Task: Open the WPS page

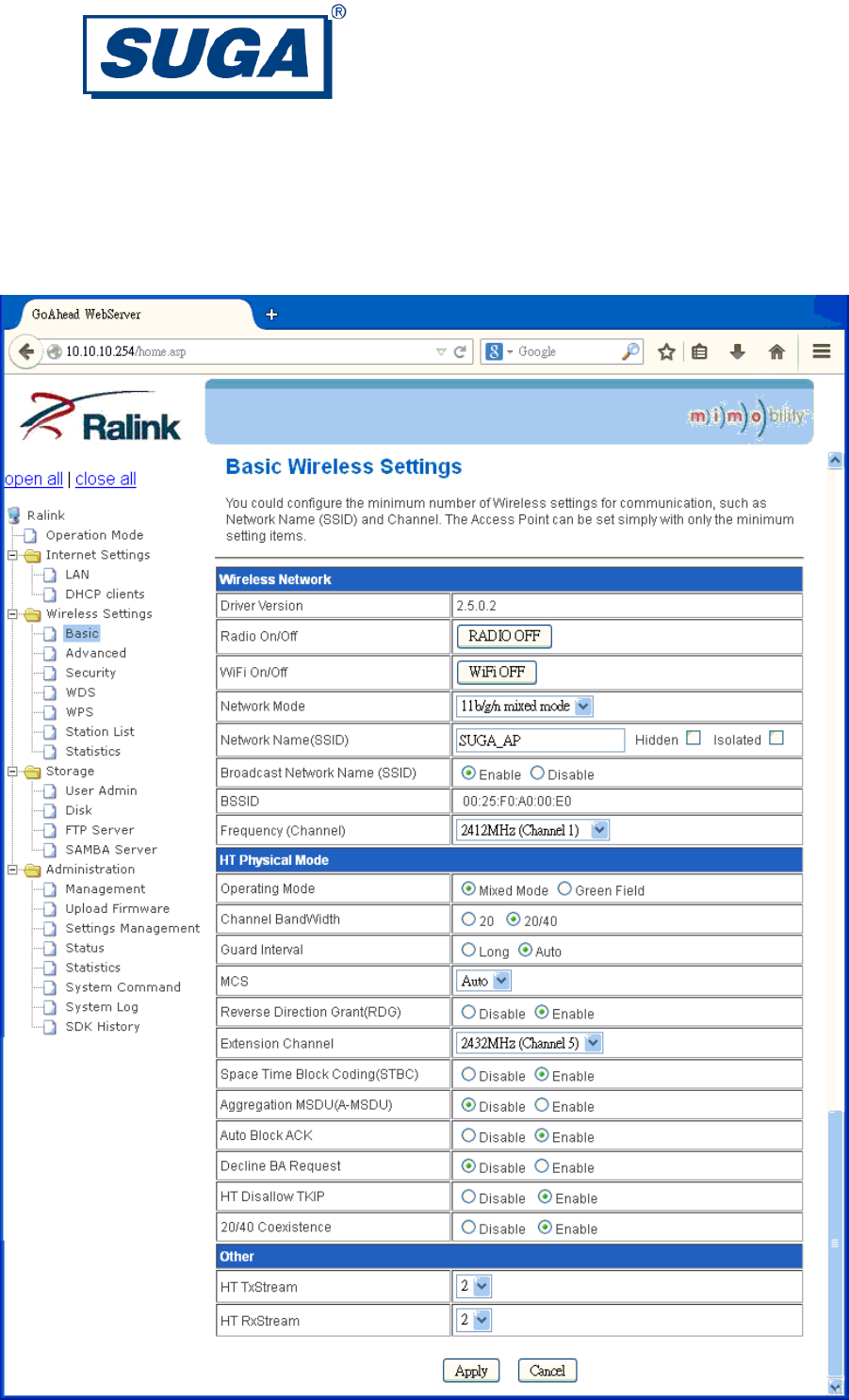Action: pos(79,712)
